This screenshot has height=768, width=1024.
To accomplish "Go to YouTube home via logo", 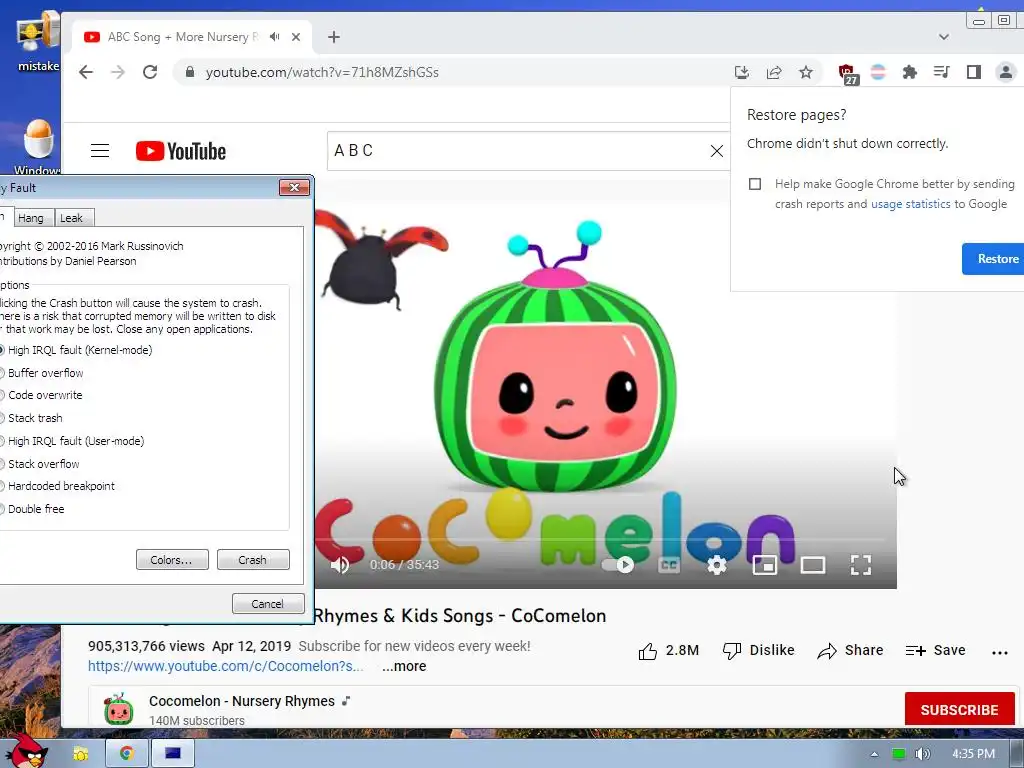I will pyautogui.click(x=181, y=151).
